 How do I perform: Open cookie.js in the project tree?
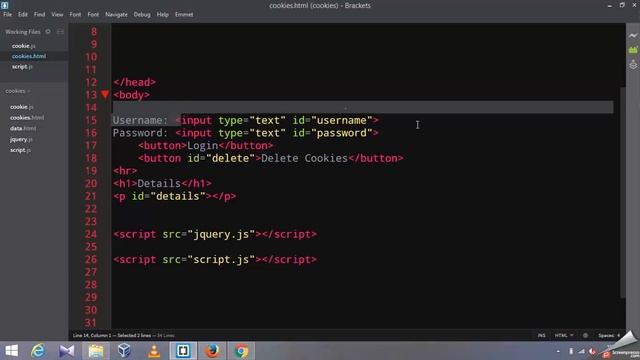point(22,107)
